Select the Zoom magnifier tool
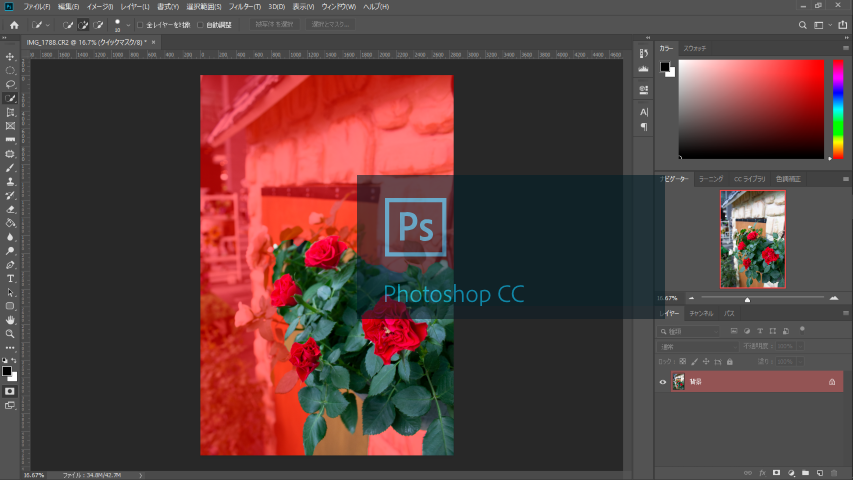 coord(10,333)
